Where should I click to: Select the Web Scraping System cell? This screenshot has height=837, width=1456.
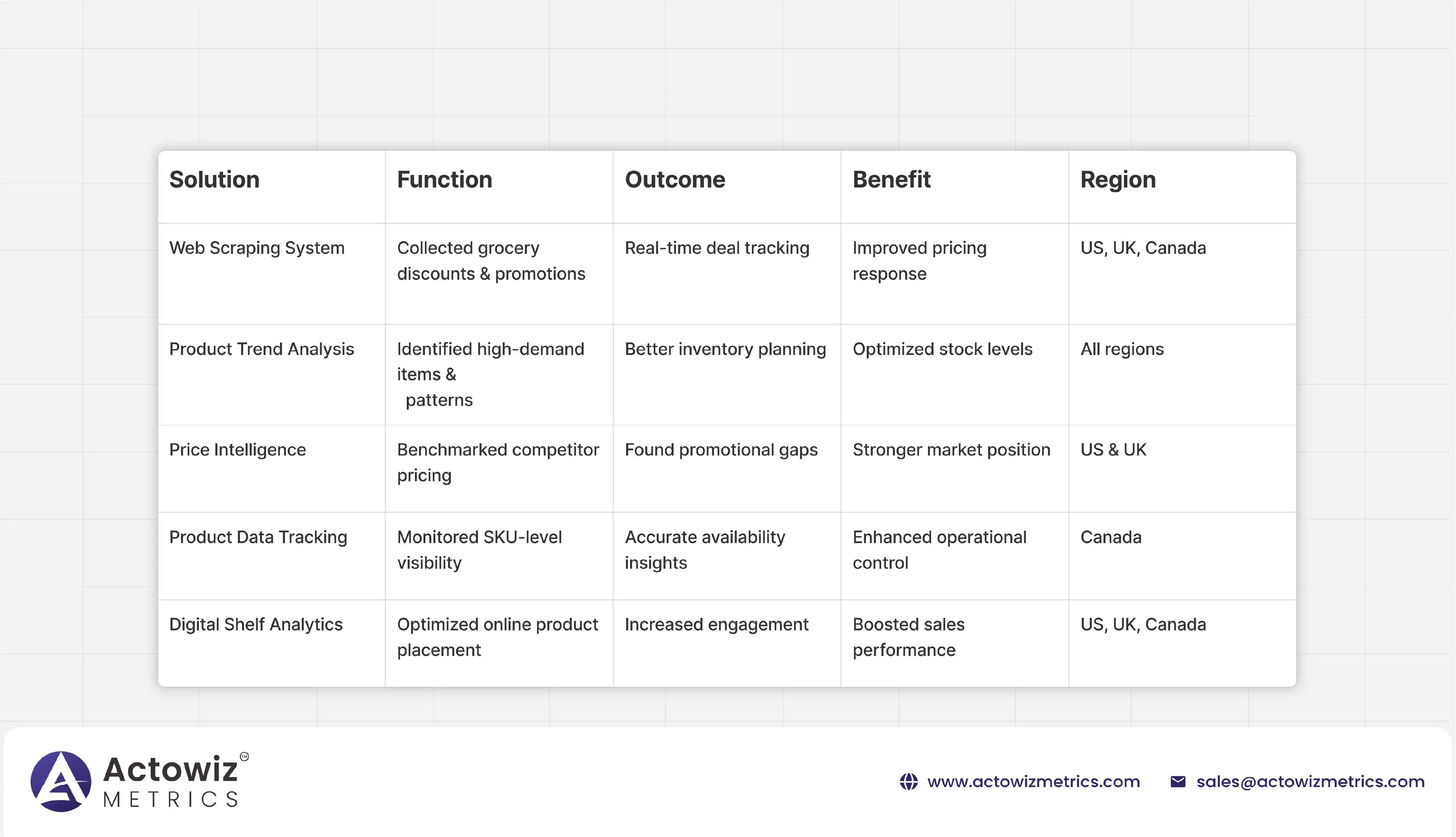[x=257, y=248]
